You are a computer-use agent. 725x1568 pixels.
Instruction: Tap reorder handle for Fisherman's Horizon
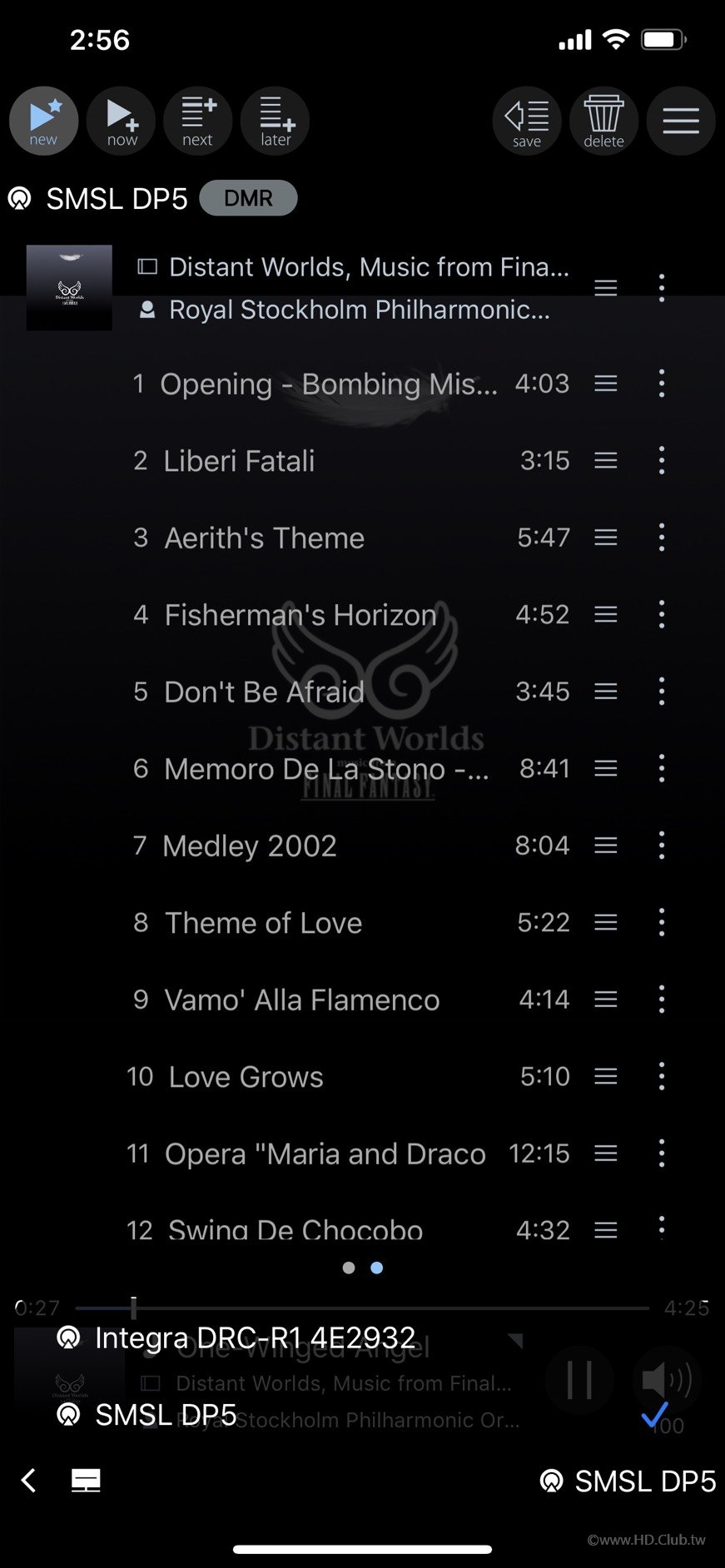[x=606, y=614]
